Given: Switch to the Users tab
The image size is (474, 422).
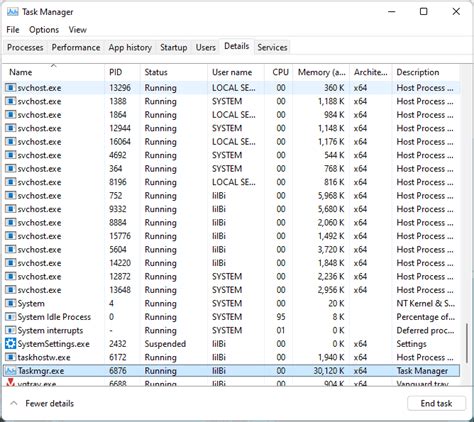Looking at the screenshot, I should point(206,47).
